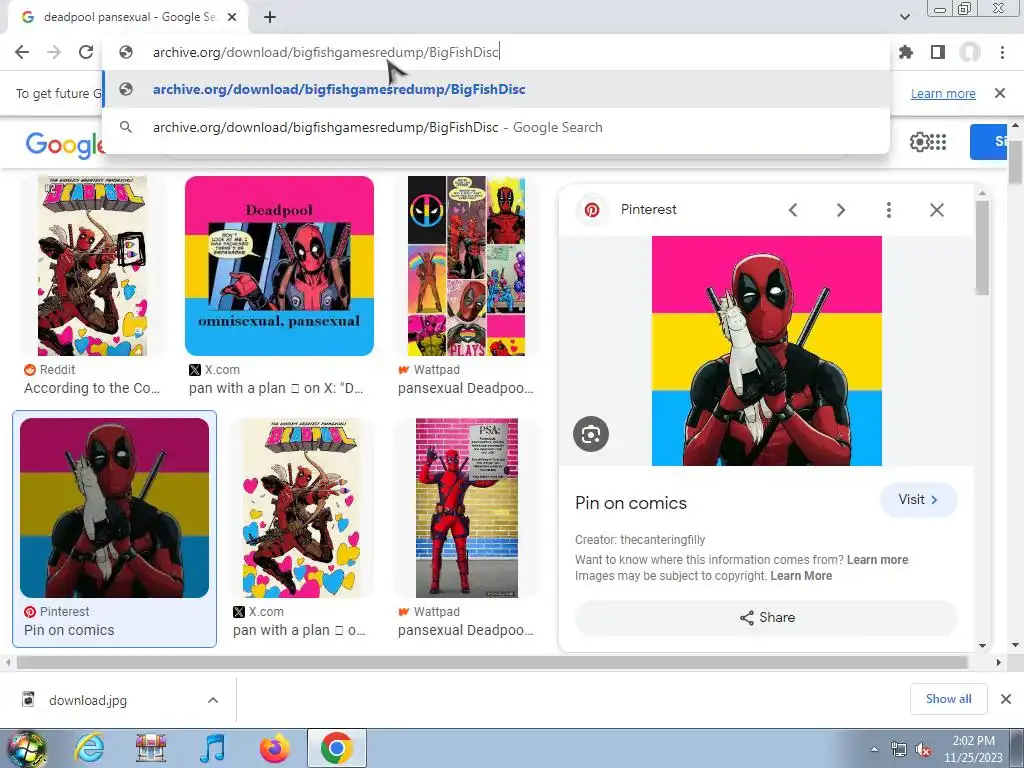Click the page horizontal scrollbar
Screen dimensions: 1024x768
pyautogui.click(x=491, y=662)
